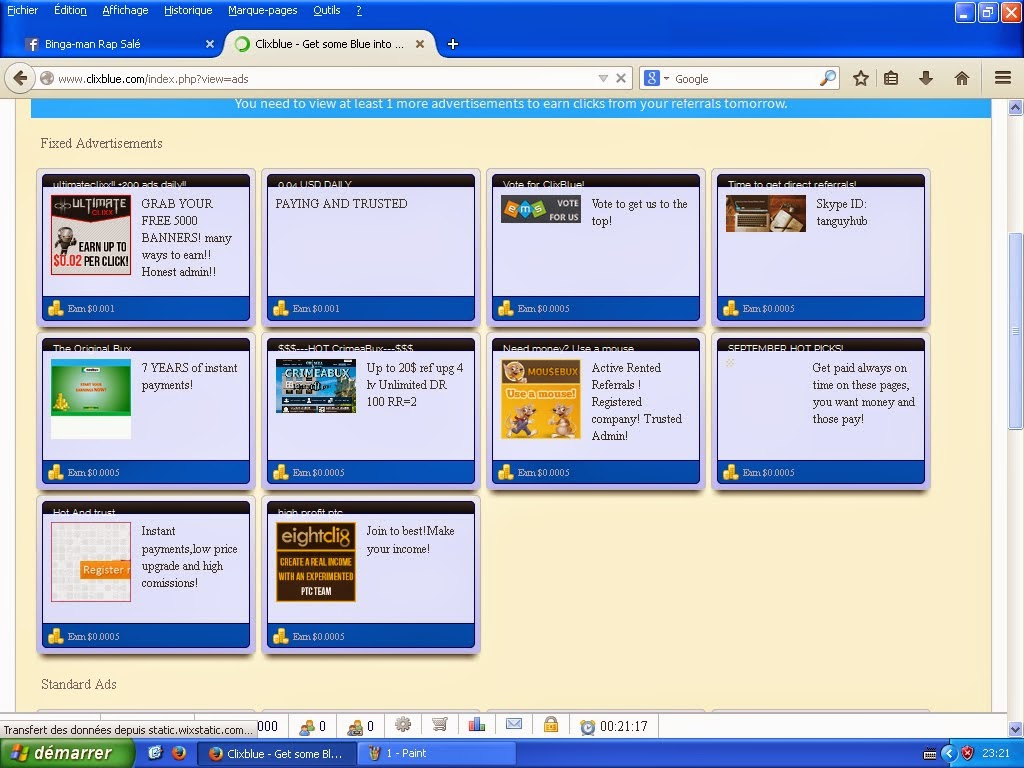
Task: Click coins icon on SEPTEMBER HOT PICKS footer
Action: 731,472
